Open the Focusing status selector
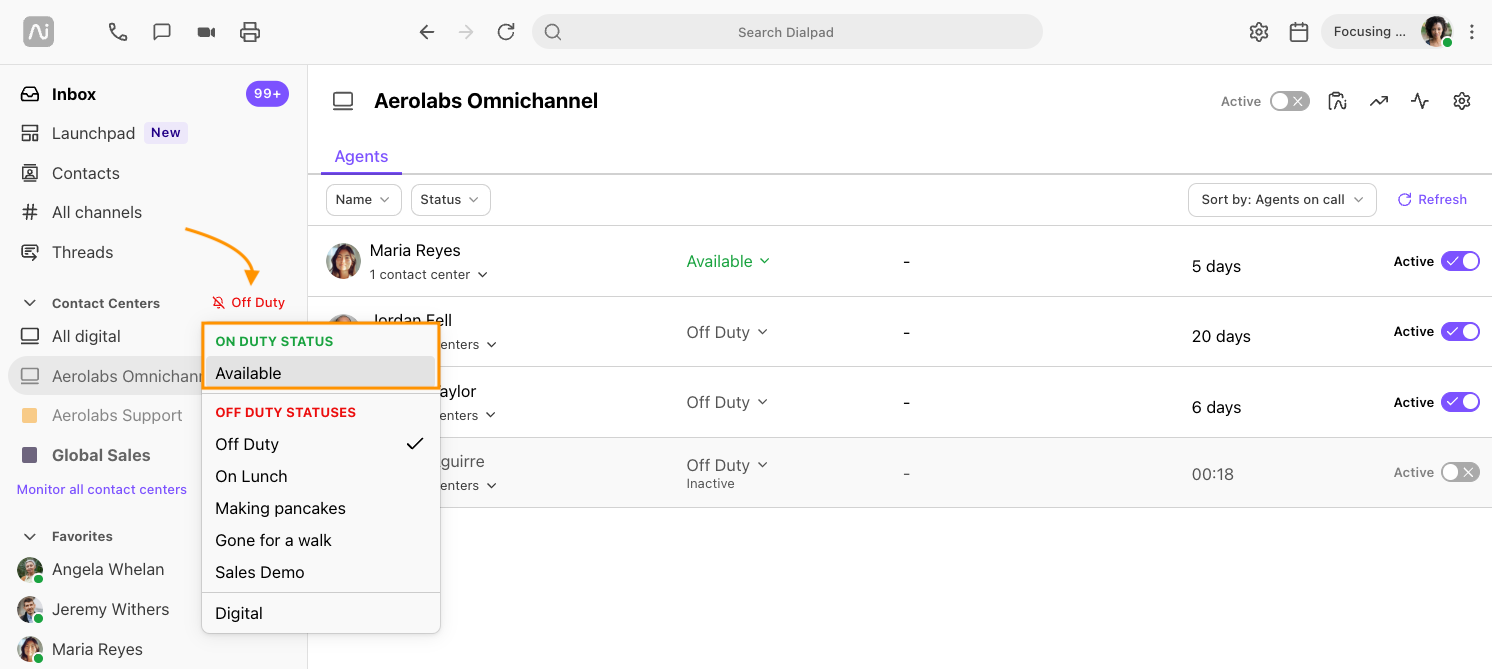The height and width of the screenshot is (669, 1492). (1372, 32)
